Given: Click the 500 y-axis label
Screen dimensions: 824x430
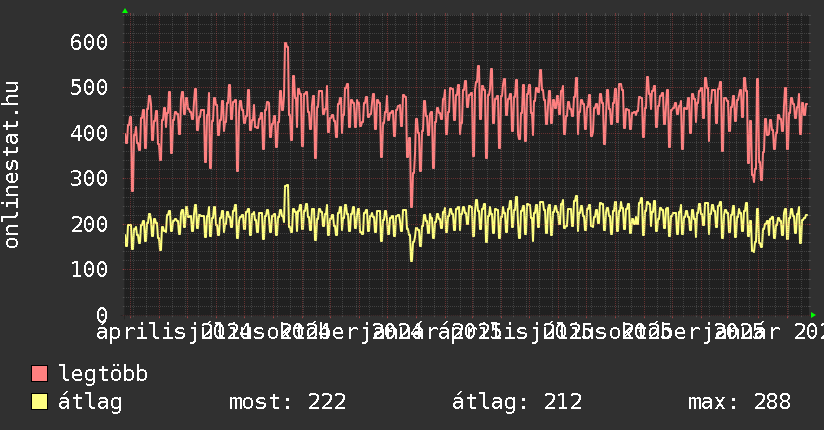Looking at the screenshot, I should [x=88, y=87].
